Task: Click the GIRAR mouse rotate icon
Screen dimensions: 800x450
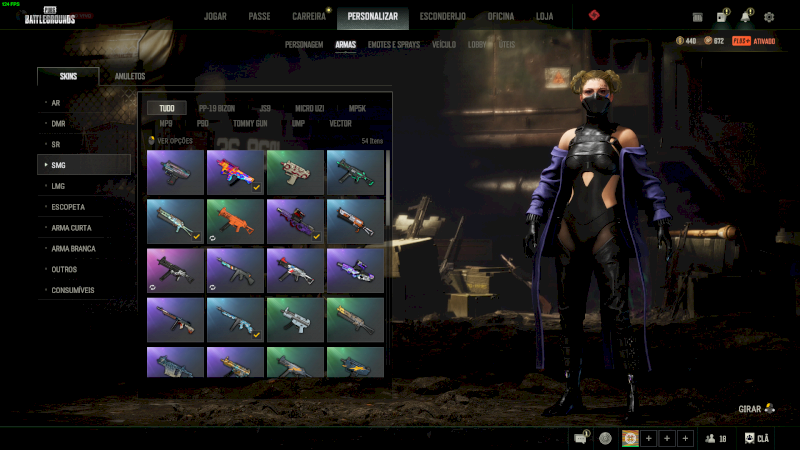Action: click(x=770, y=409)
